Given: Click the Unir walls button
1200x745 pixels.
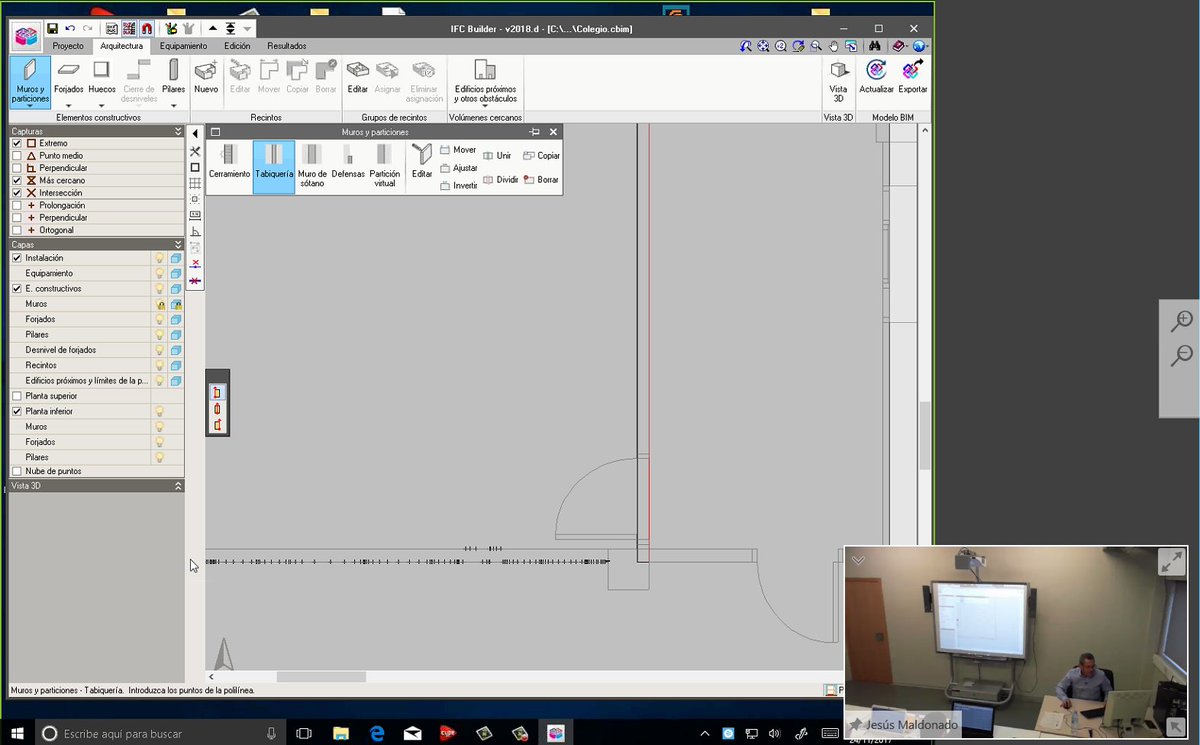Looking at the screenshot, I should pos(497,156).
